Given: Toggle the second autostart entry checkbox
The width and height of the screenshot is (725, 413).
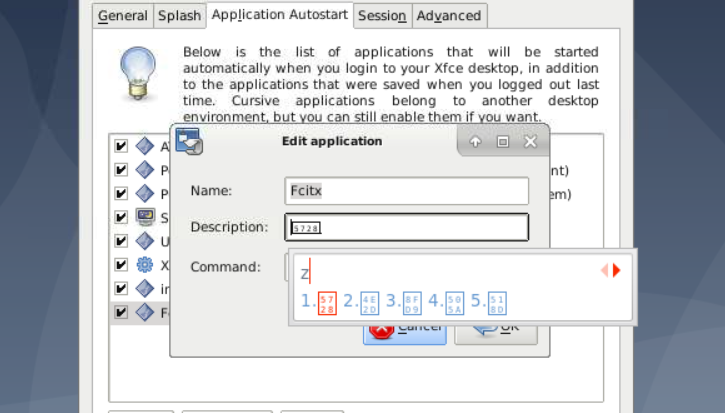Looking at the screenshot, I should point(121,170).
